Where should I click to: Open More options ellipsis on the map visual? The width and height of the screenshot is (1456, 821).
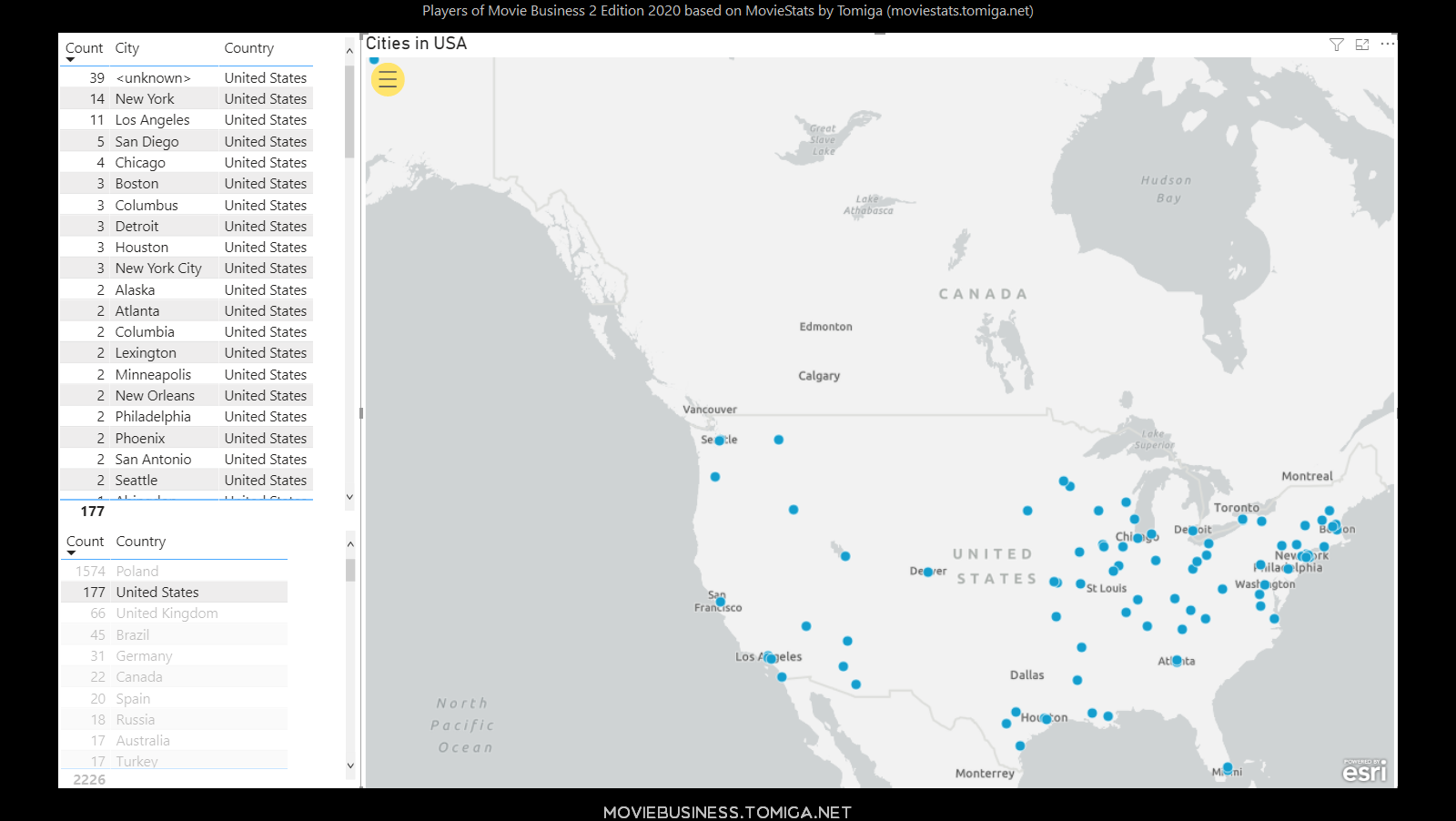(x=1387, y=44)
